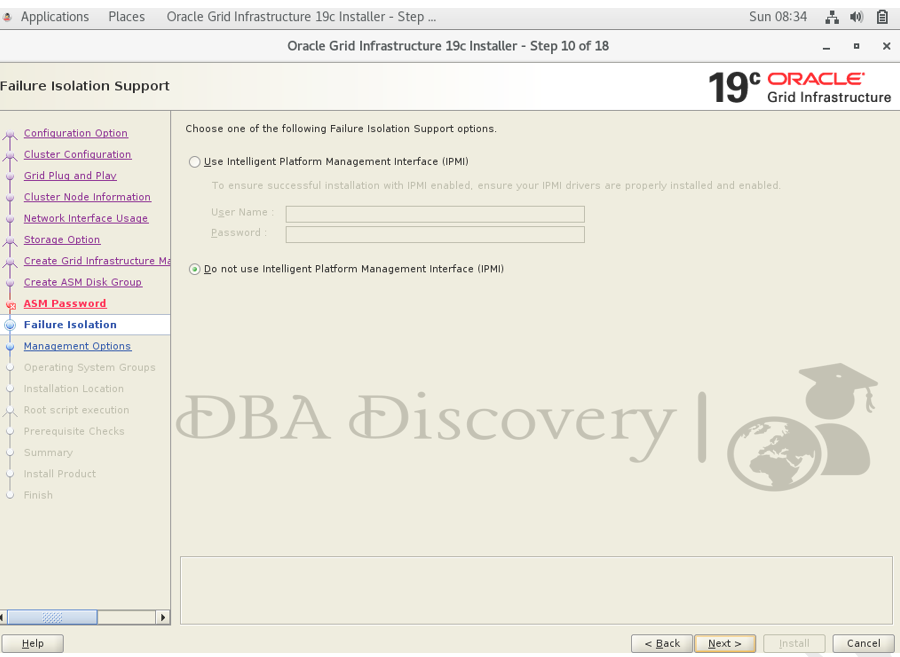Click the Help button
The width and height of the screenshot is (900, 657).
[32, 643]
